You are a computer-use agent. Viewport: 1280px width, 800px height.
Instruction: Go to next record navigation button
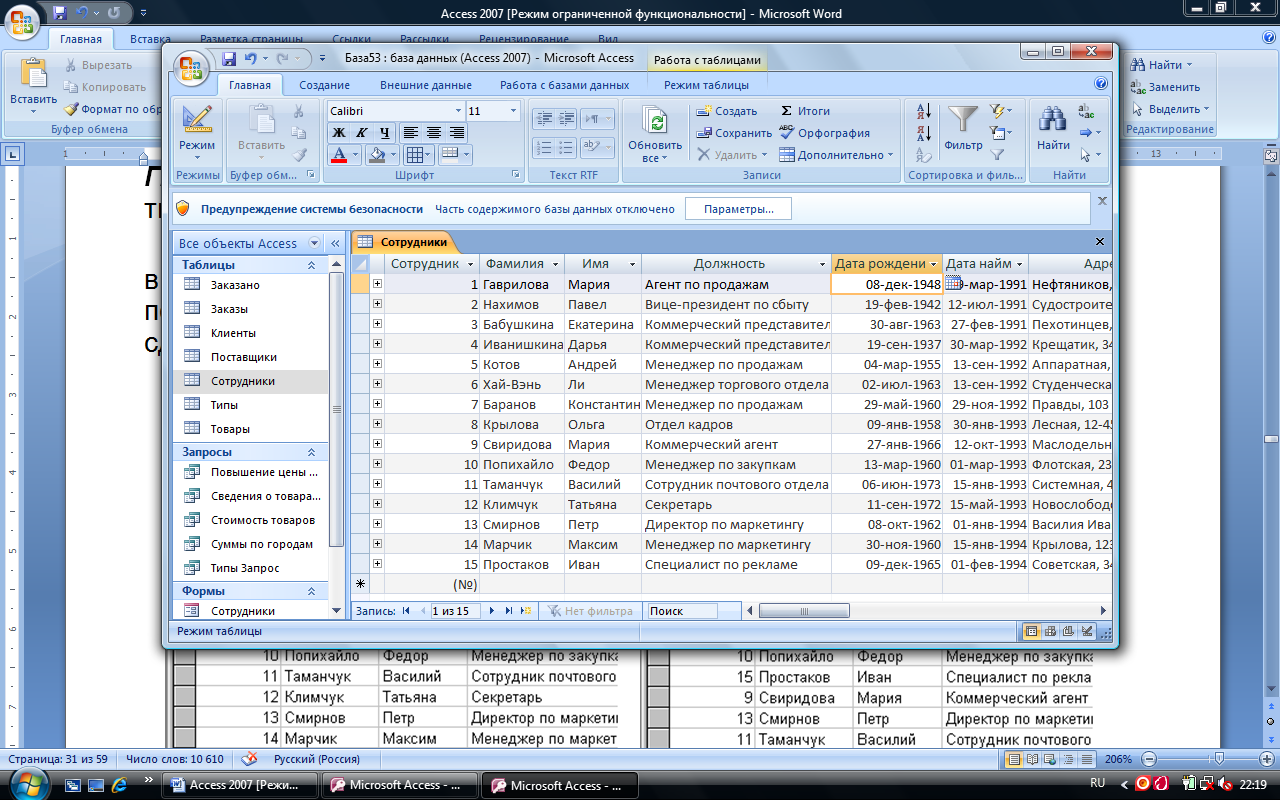click(x=492, y=610)
